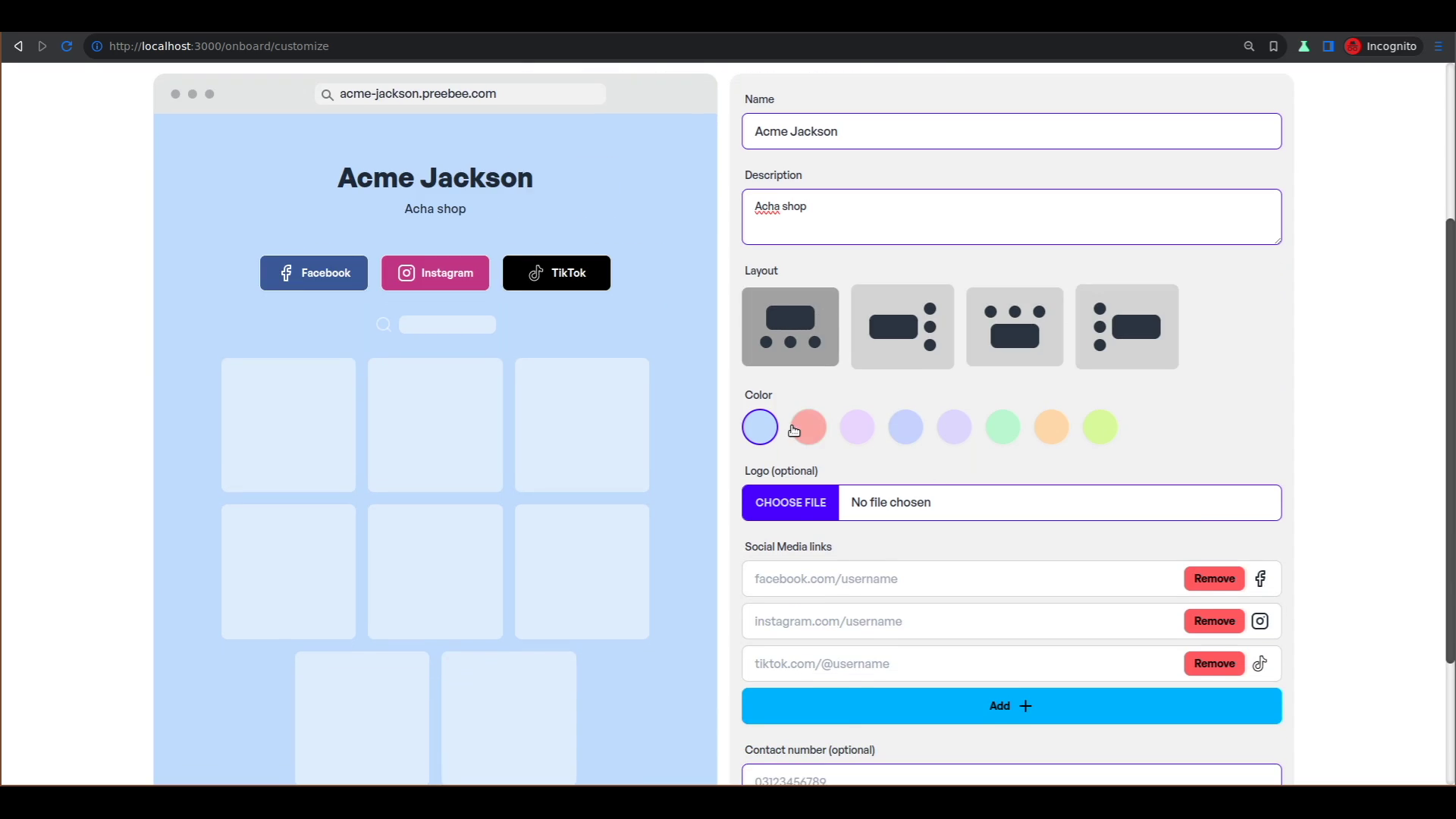Pick the lime green color swatch
The width and height of the screenshot is (1456, 819).
[x=1100, y=427]
